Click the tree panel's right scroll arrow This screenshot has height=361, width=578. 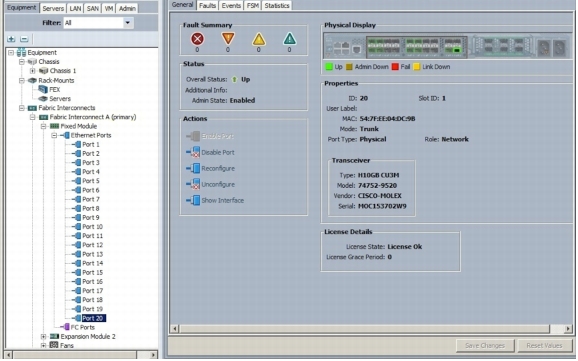point(153,355)
